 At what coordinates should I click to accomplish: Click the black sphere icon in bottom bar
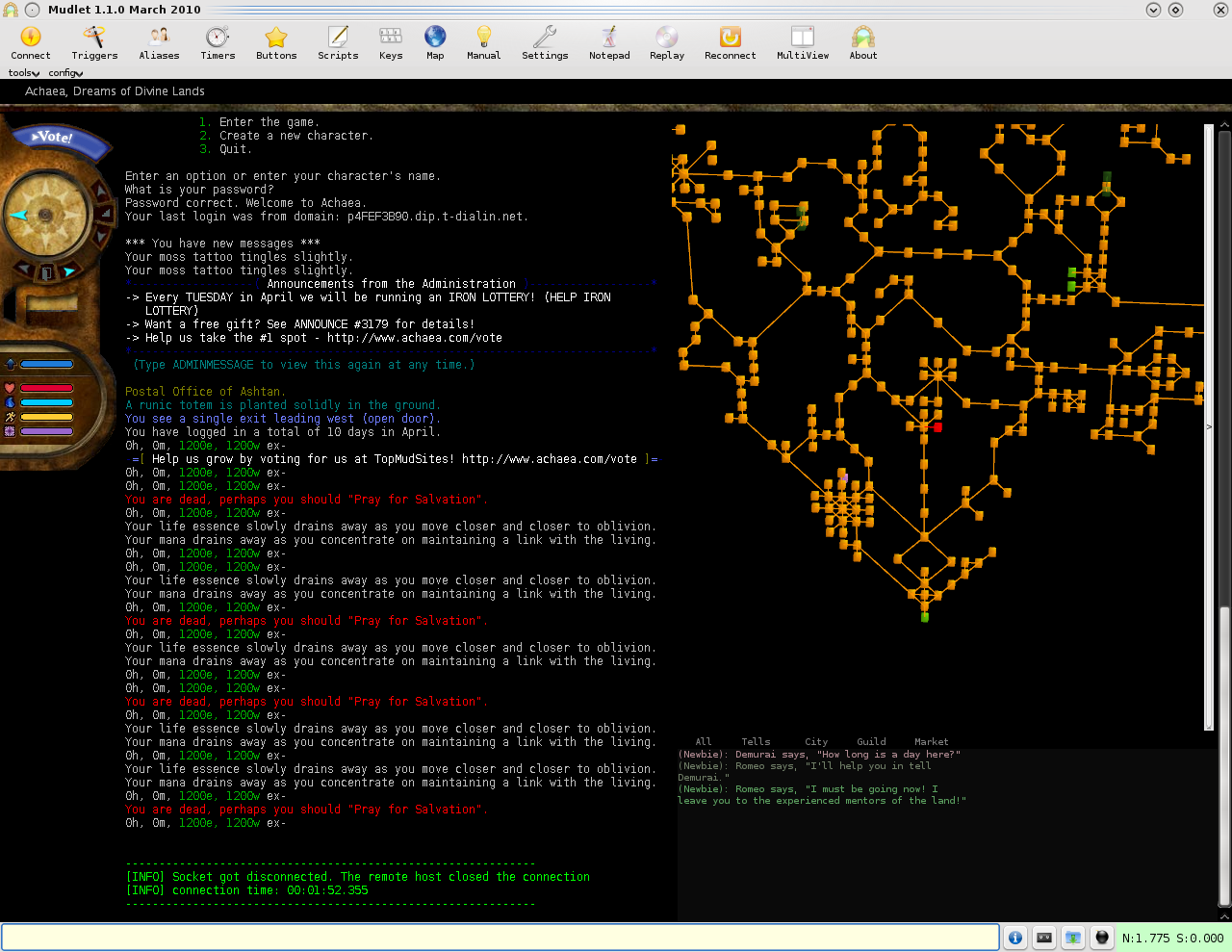(x=1102, y=938)
